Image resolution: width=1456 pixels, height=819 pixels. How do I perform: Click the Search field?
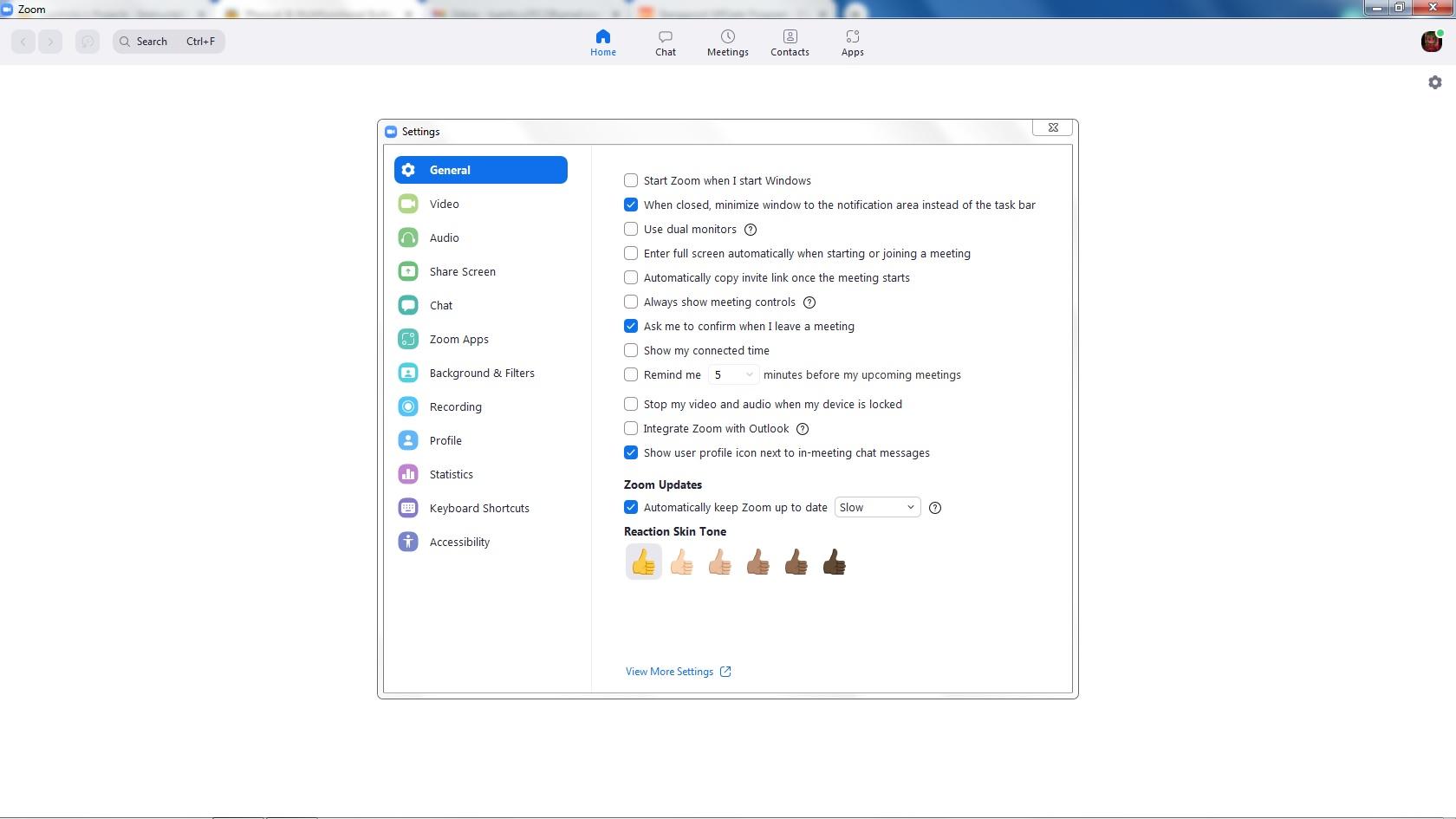point(169,42)
